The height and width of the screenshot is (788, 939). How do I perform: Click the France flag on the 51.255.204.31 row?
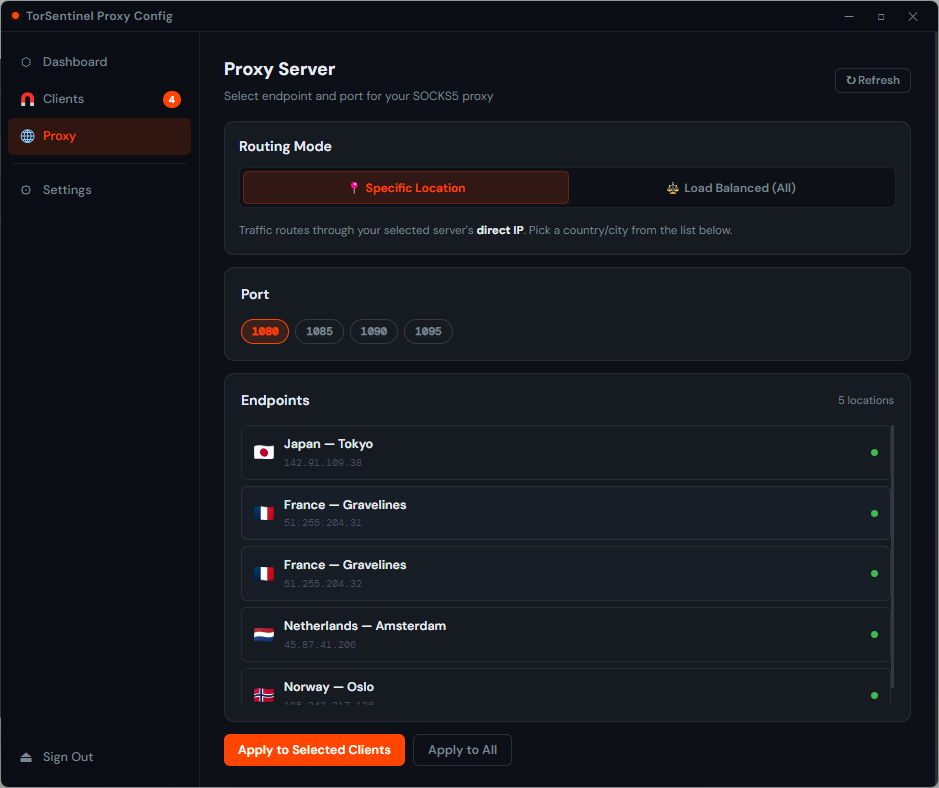[263, 512]
